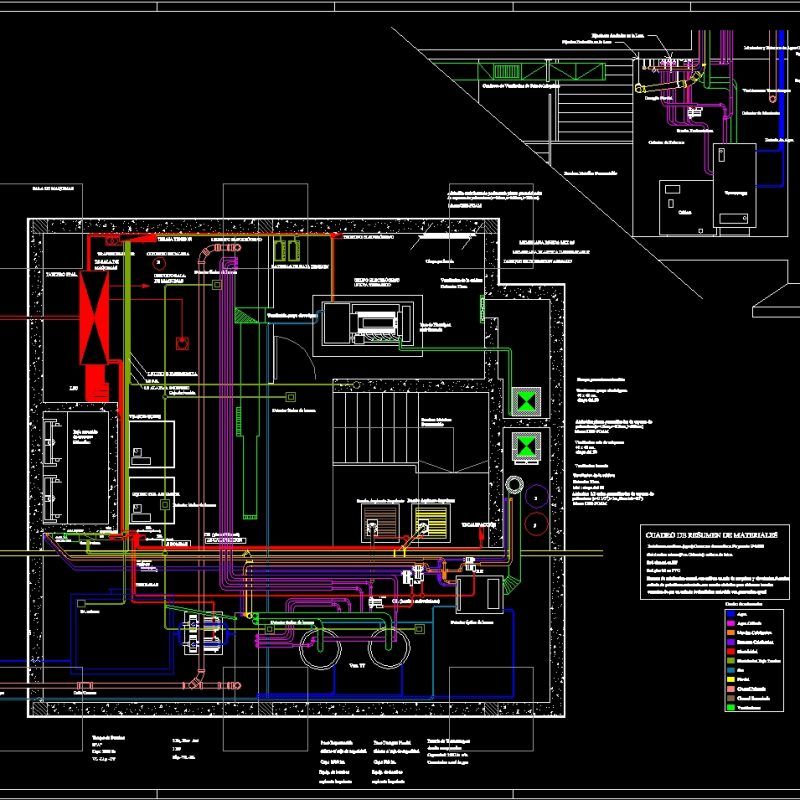This screenshot has height=800, width=800.
Task: Click the circular drain symbol with hatching
Action: click(514, 485)
